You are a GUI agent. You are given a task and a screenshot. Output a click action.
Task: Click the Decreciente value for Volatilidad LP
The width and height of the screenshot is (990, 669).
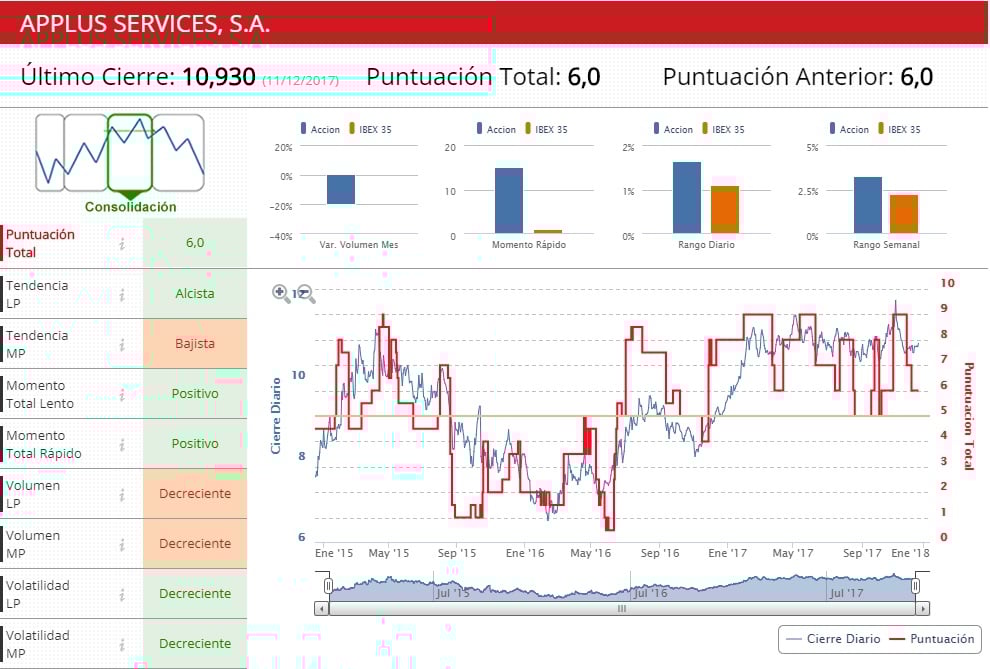click(x=195, y=593)
